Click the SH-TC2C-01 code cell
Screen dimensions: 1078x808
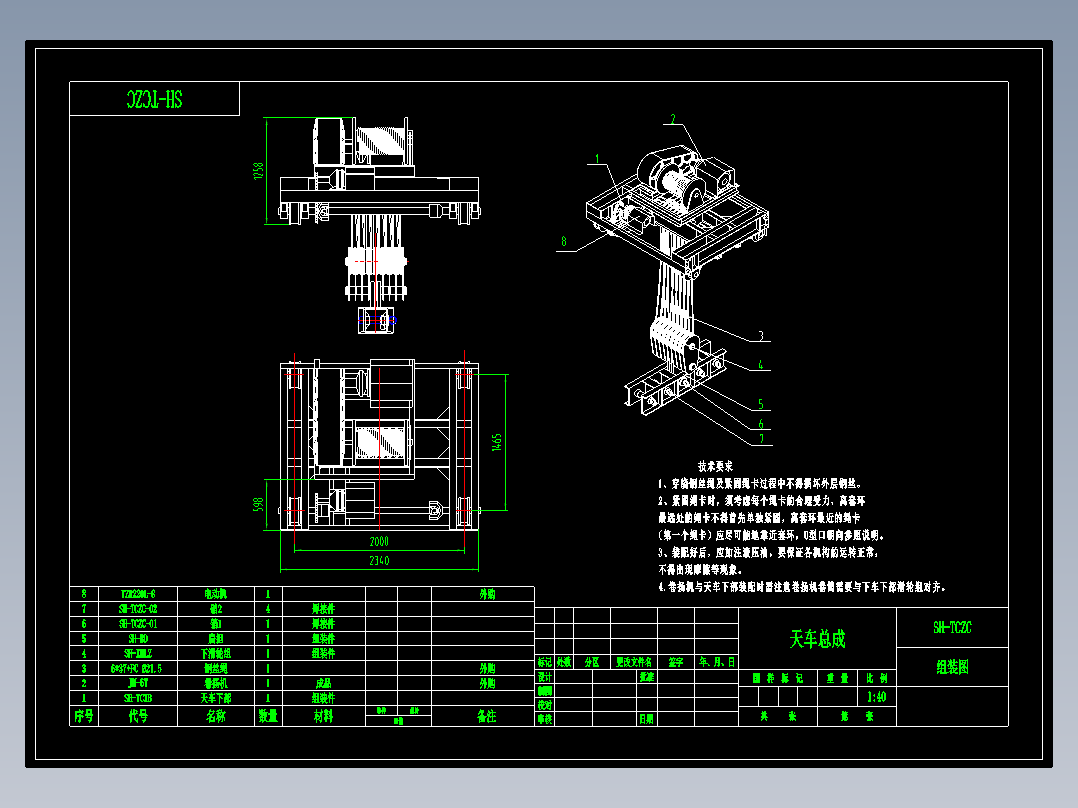click(138, 624)
